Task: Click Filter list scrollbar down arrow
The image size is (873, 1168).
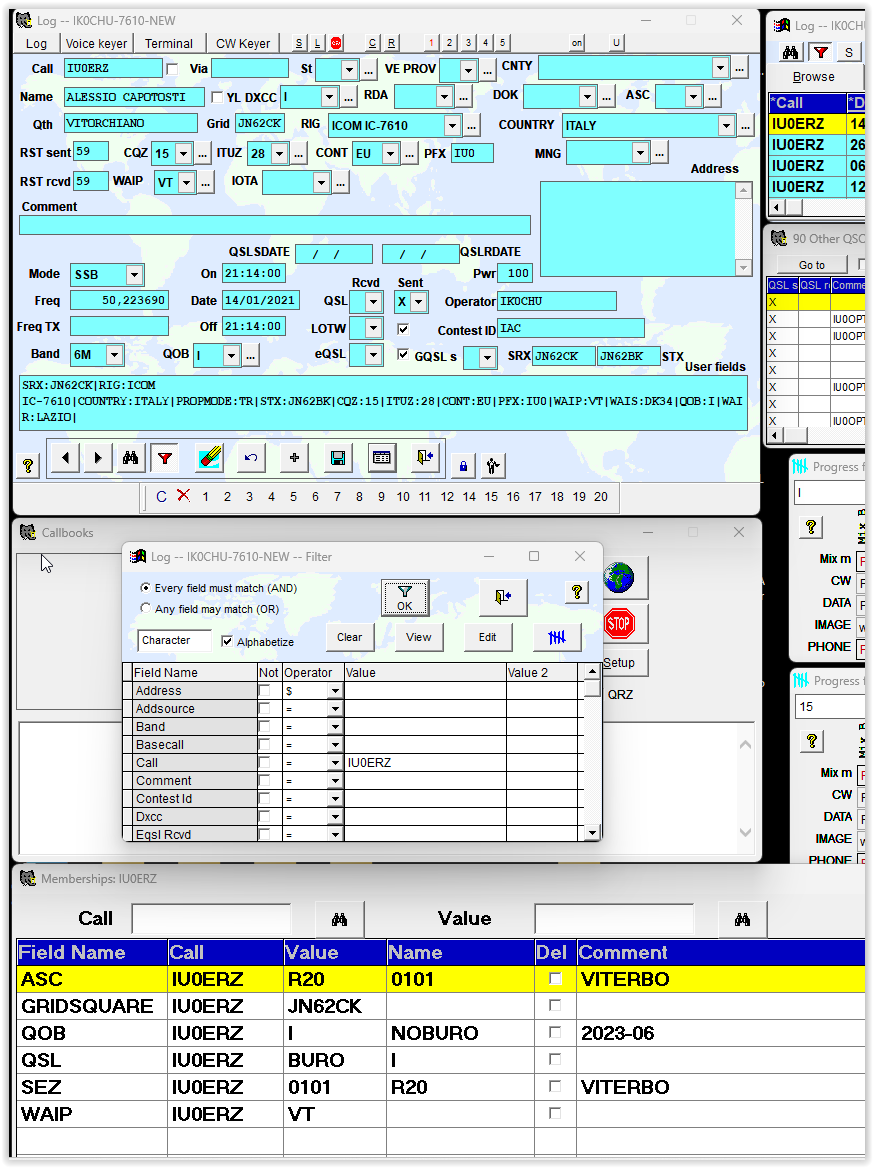Action: tap(592, 833)
